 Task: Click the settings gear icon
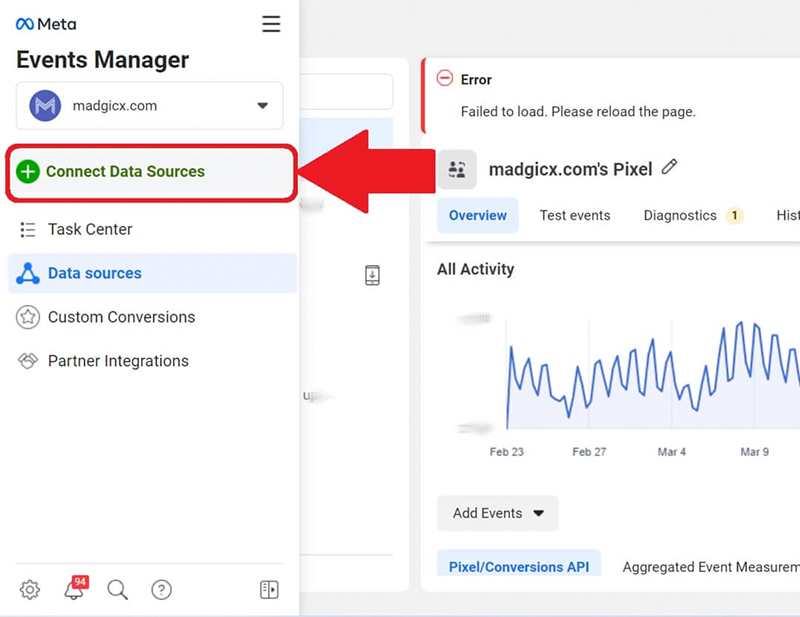pyautogui.click(x=29, y=590)
